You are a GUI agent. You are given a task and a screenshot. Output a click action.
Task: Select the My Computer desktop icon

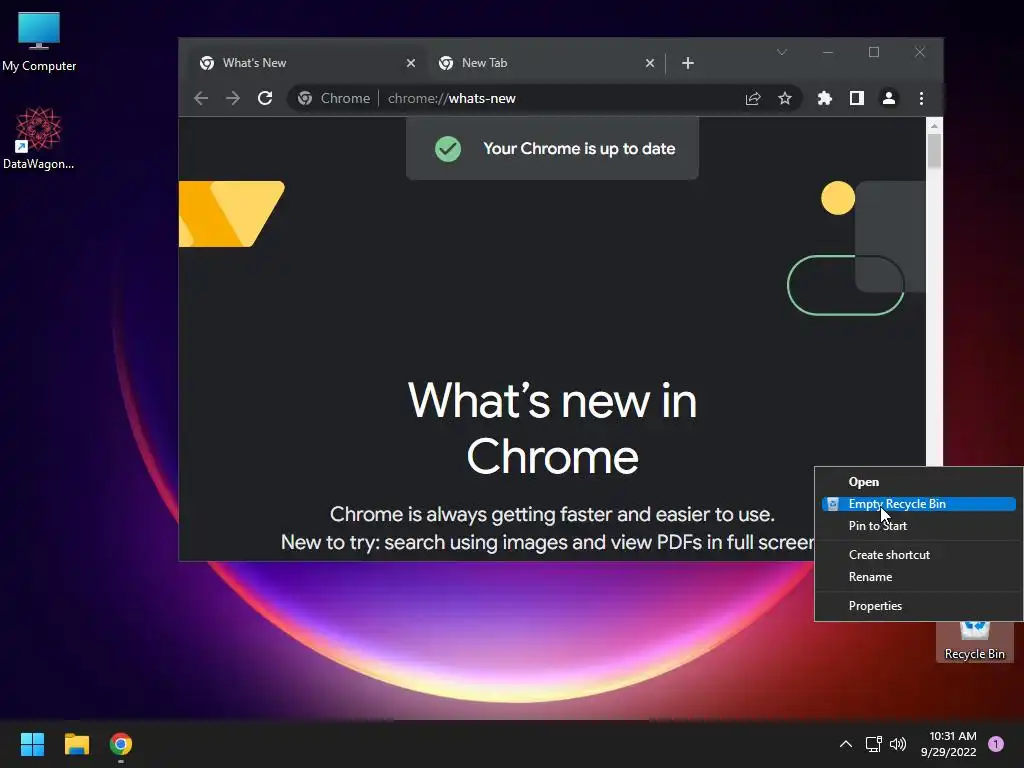point(39,41)
